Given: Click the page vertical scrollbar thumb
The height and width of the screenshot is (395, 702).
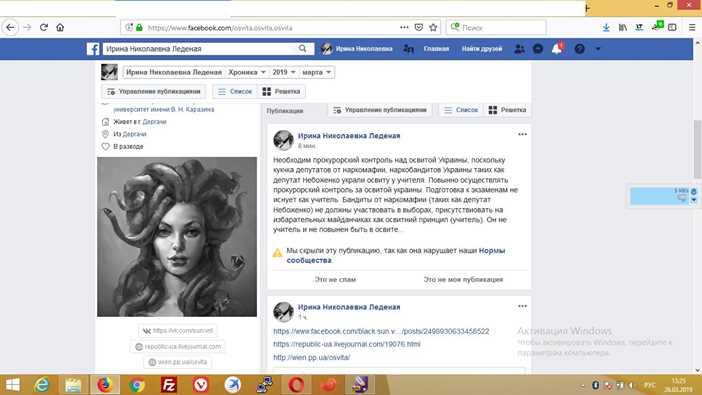Looking at the screenshot, I should pyautogui.click(x=697, y=149).
